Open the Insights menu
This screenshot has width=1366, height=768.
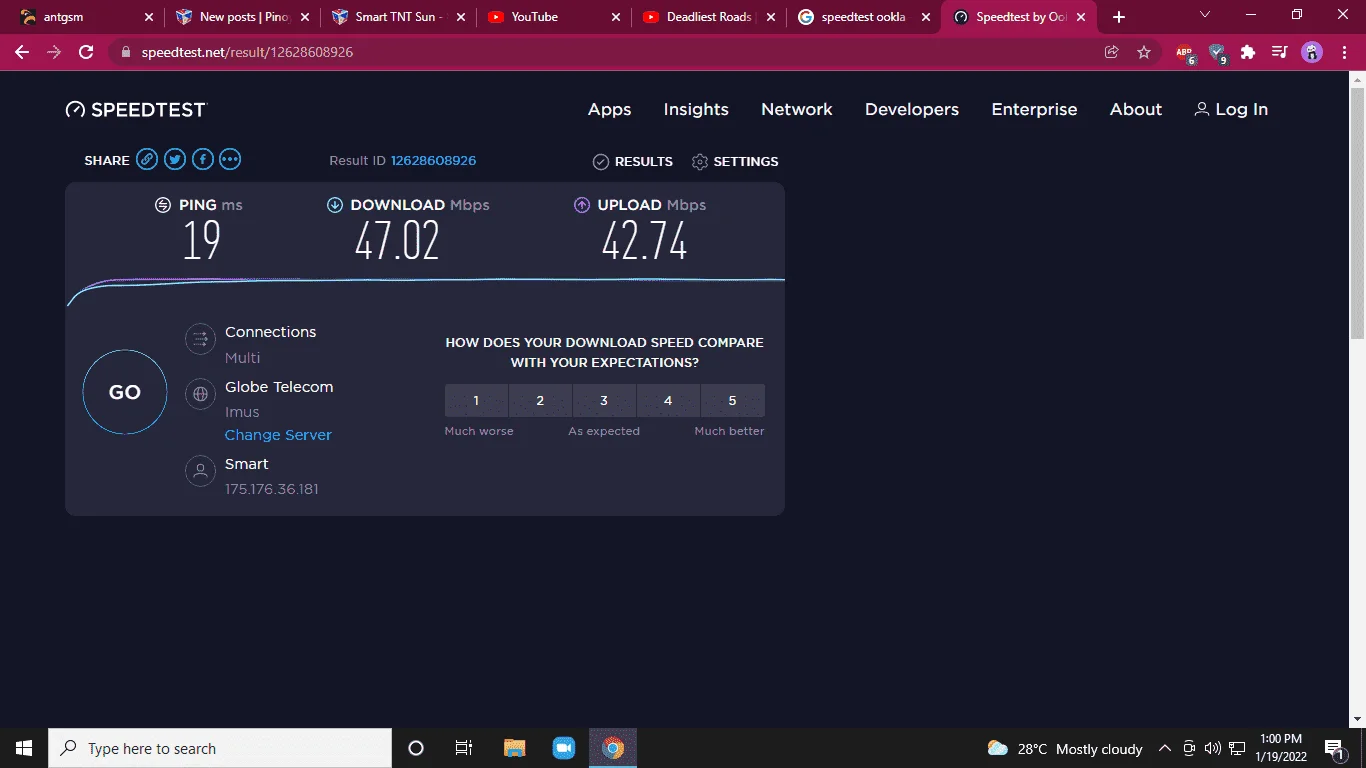696,110
